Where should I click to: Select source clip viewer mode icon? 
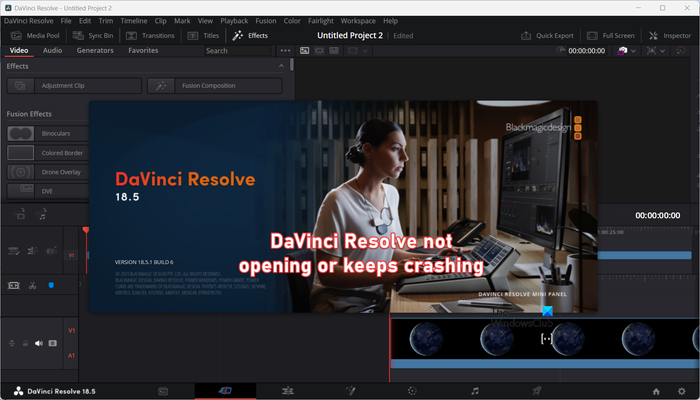(x=304, y=51)
